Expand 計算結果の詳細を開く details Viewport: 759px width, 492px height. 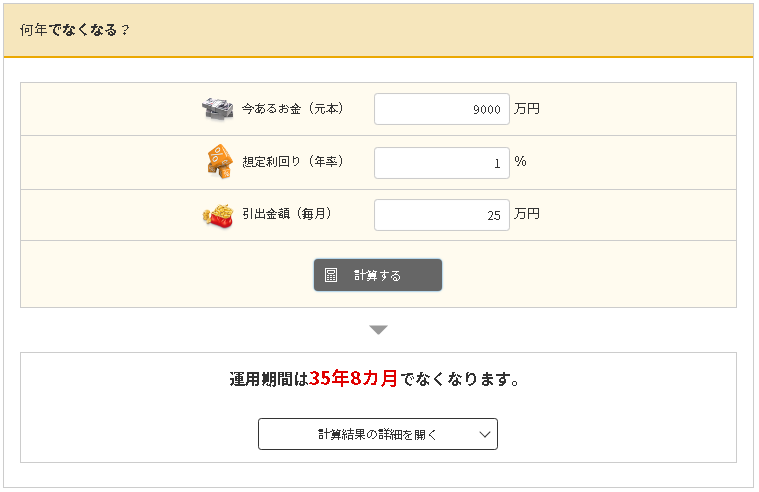point(377,434)
